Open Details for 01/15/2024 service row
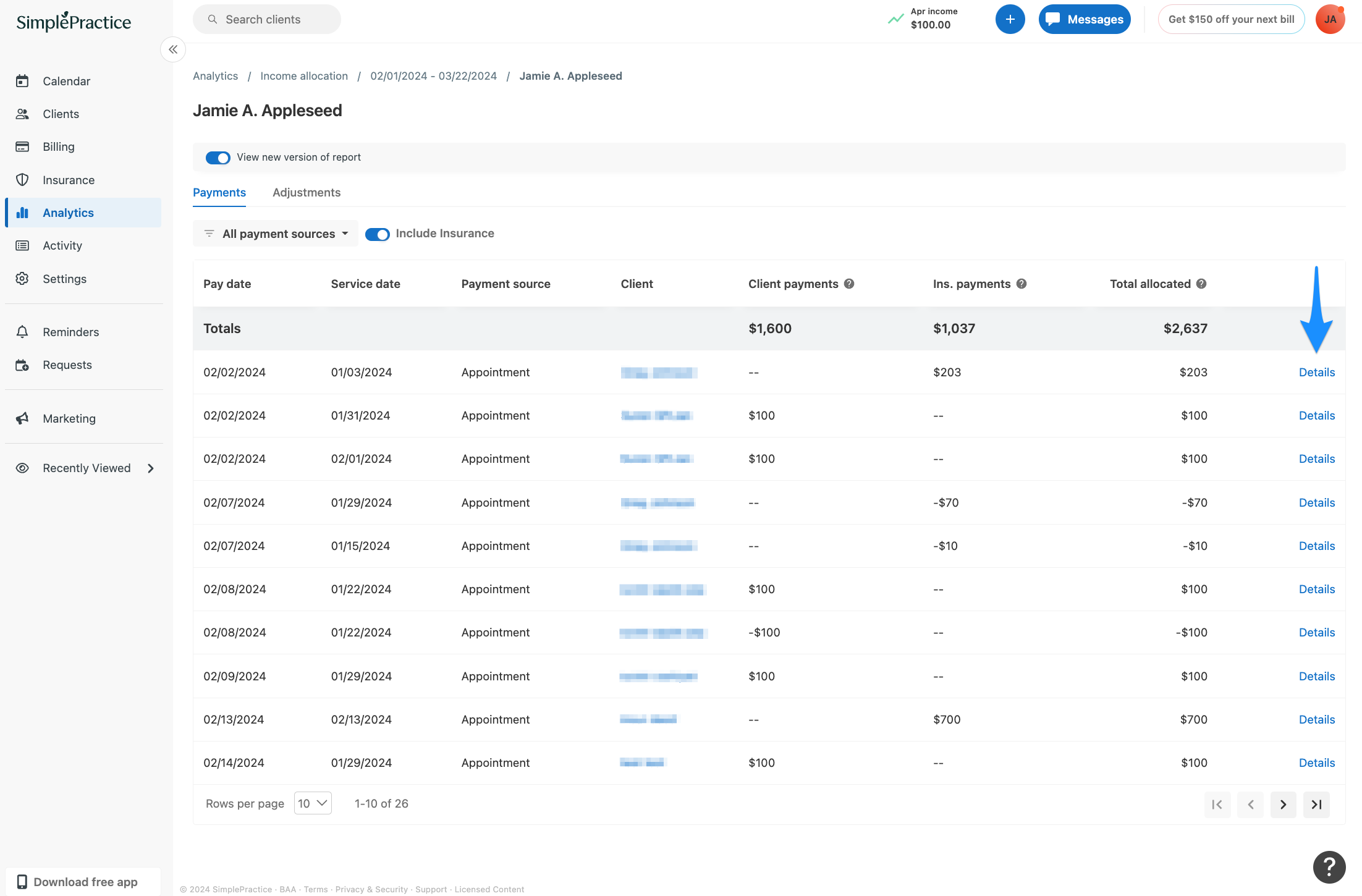 (x=1317, y=546)
